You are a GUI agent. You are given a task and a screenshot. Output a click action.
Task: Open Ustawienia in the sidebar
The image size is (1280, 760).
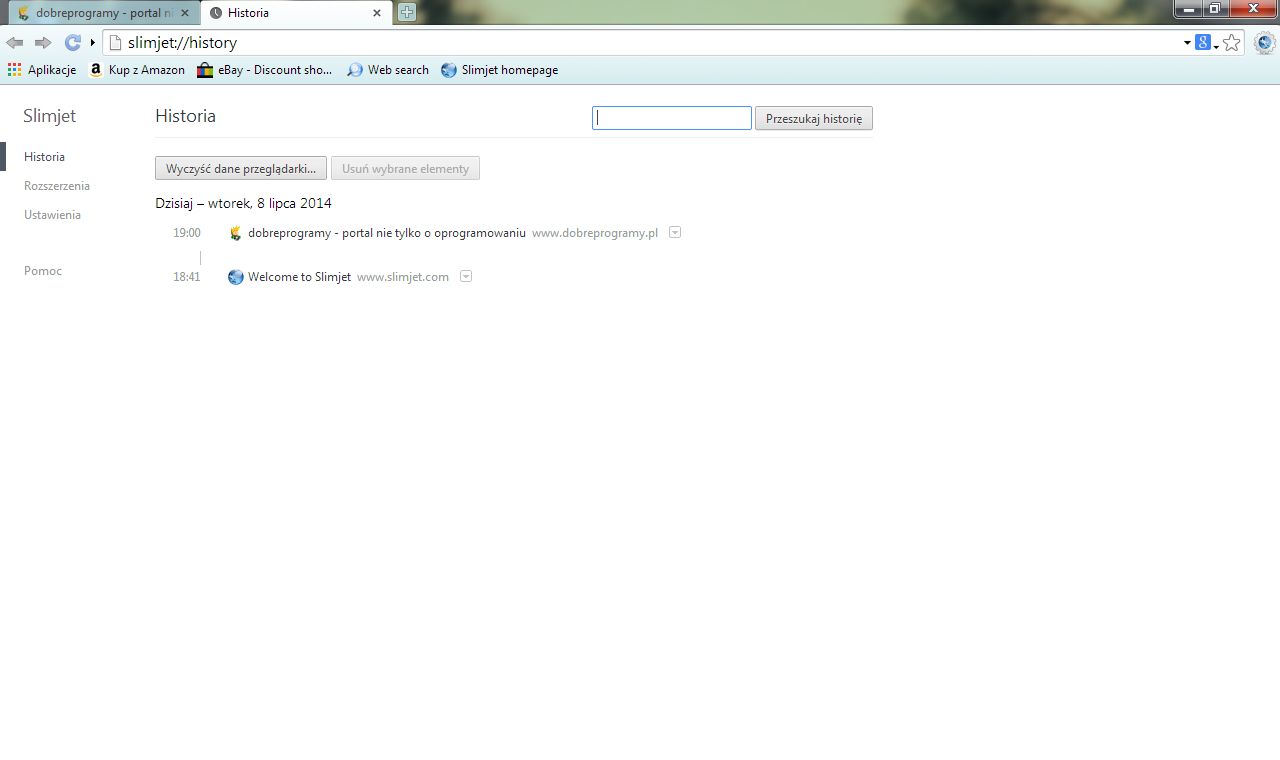(52, 215)
